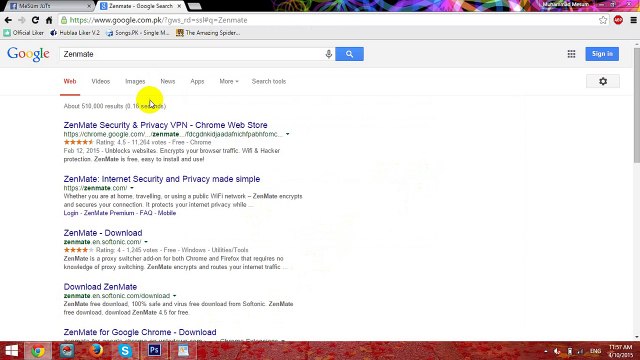Select the Web search tab
The image size is (640, 360).
point(70,81)
